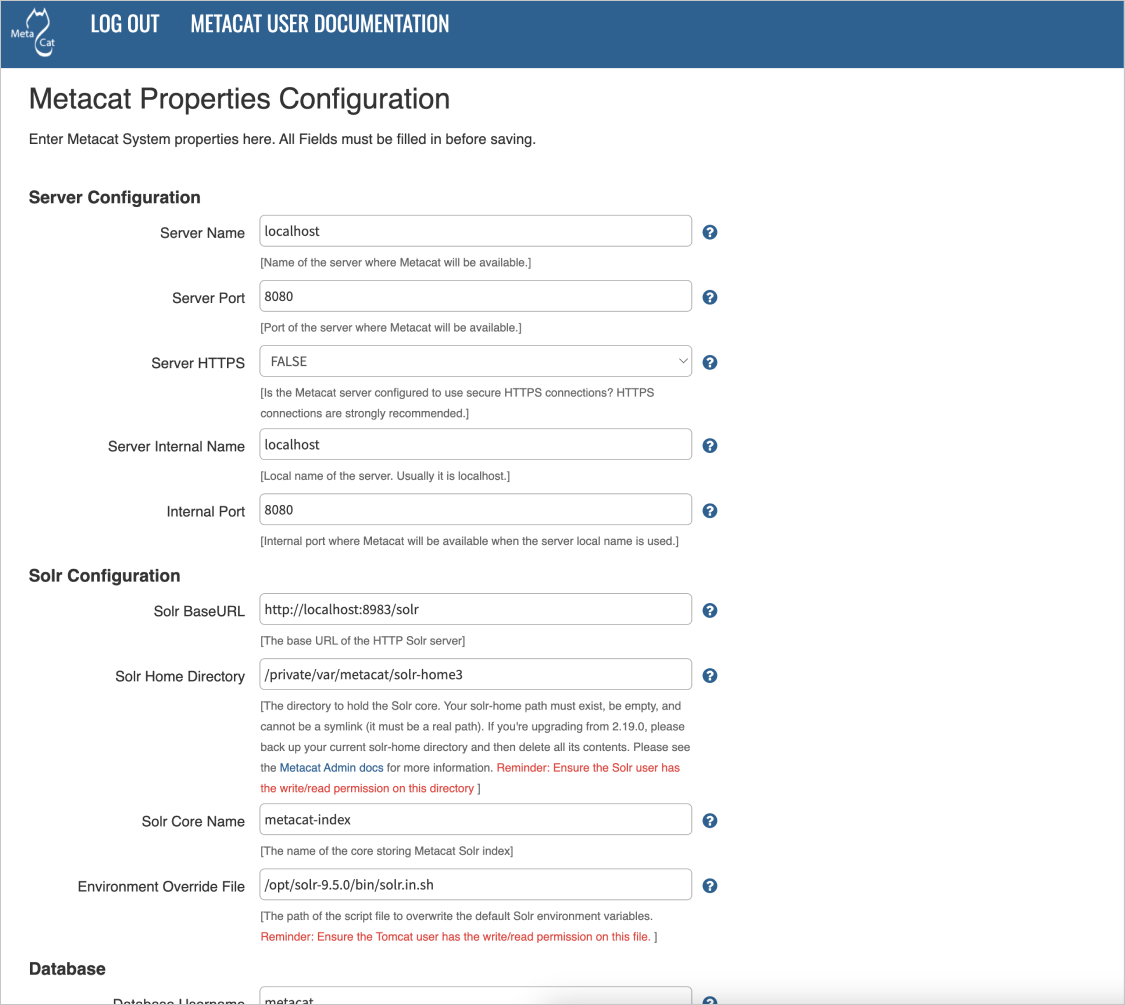The image size is (1125, 1005).
Task: Show help for Server HTTPS setting
Action: click(710, 362)
